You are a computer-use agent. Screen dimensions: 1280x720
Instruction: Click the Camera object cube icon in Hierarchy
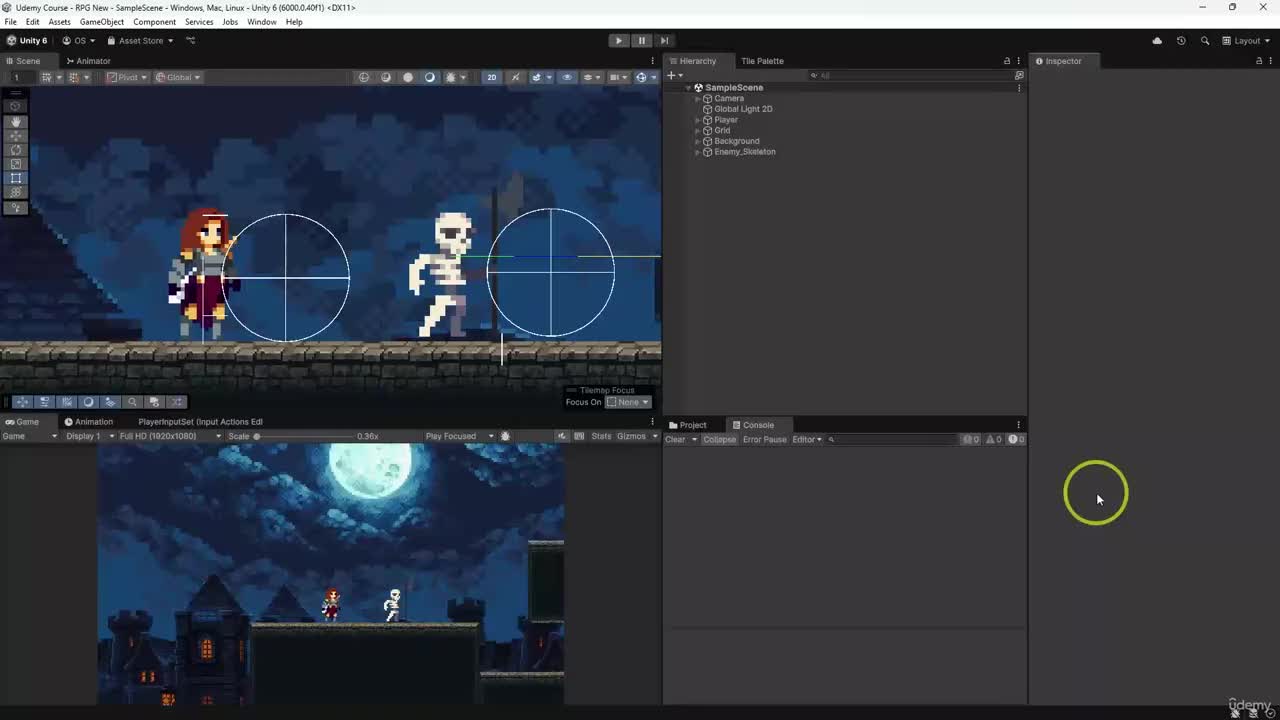(707, 98)
